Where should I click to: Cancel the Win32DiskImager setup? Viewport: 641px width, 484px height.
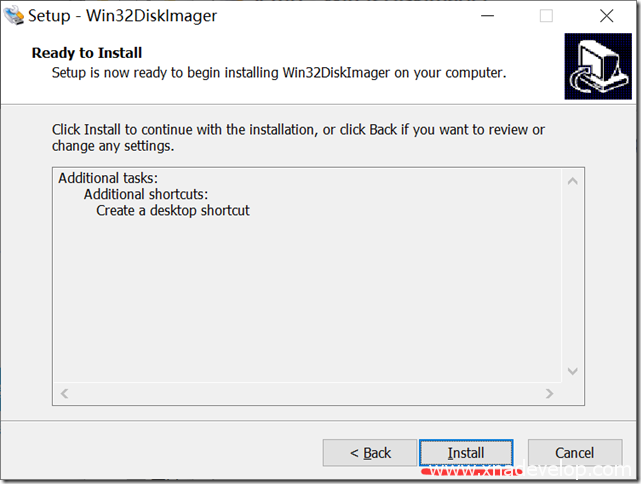tap(574, 453)
